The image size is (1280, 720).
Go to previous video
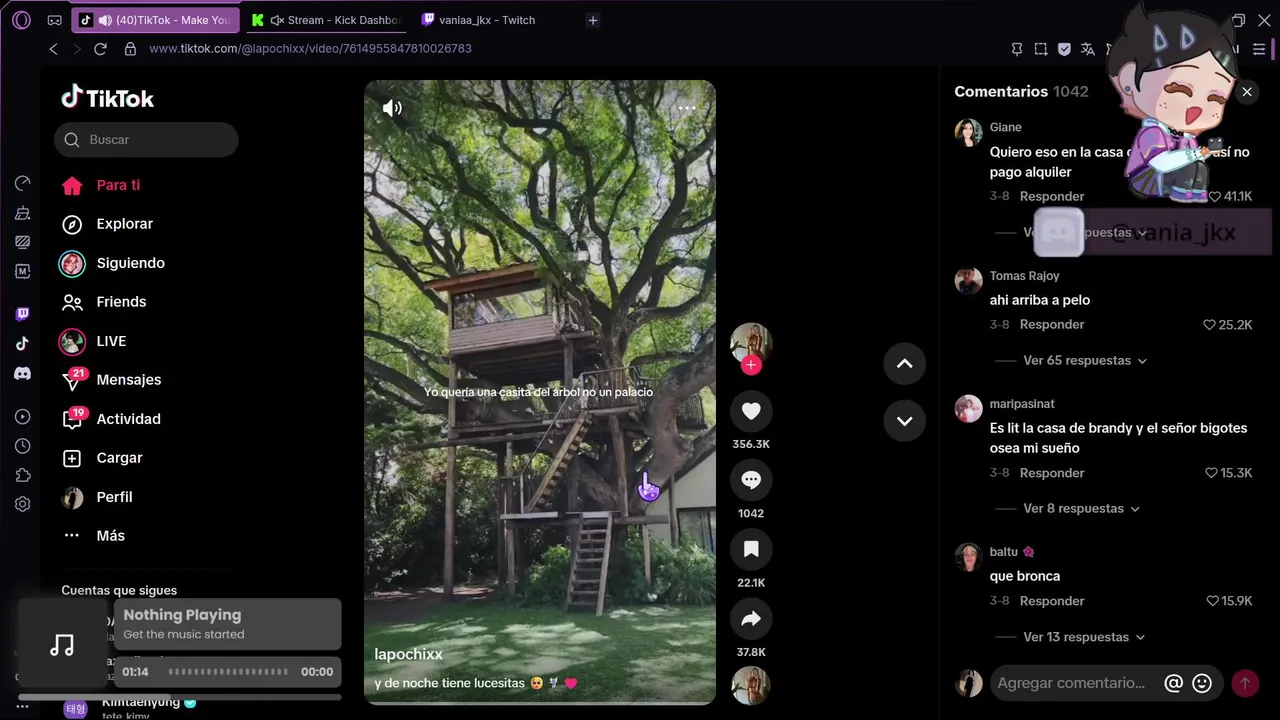904,364
